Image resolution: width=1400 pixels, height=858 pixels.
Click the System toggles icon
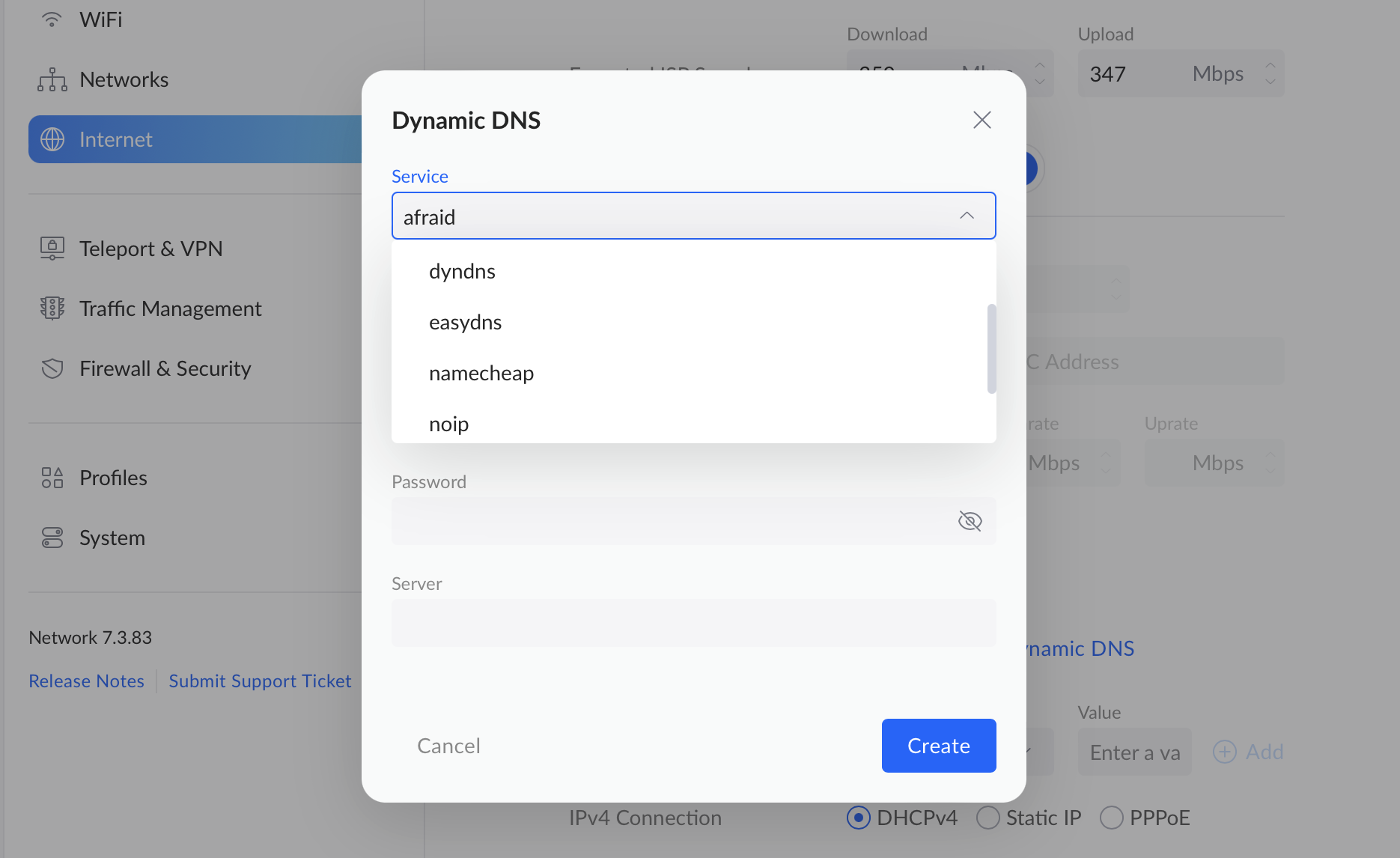(52, 538)
